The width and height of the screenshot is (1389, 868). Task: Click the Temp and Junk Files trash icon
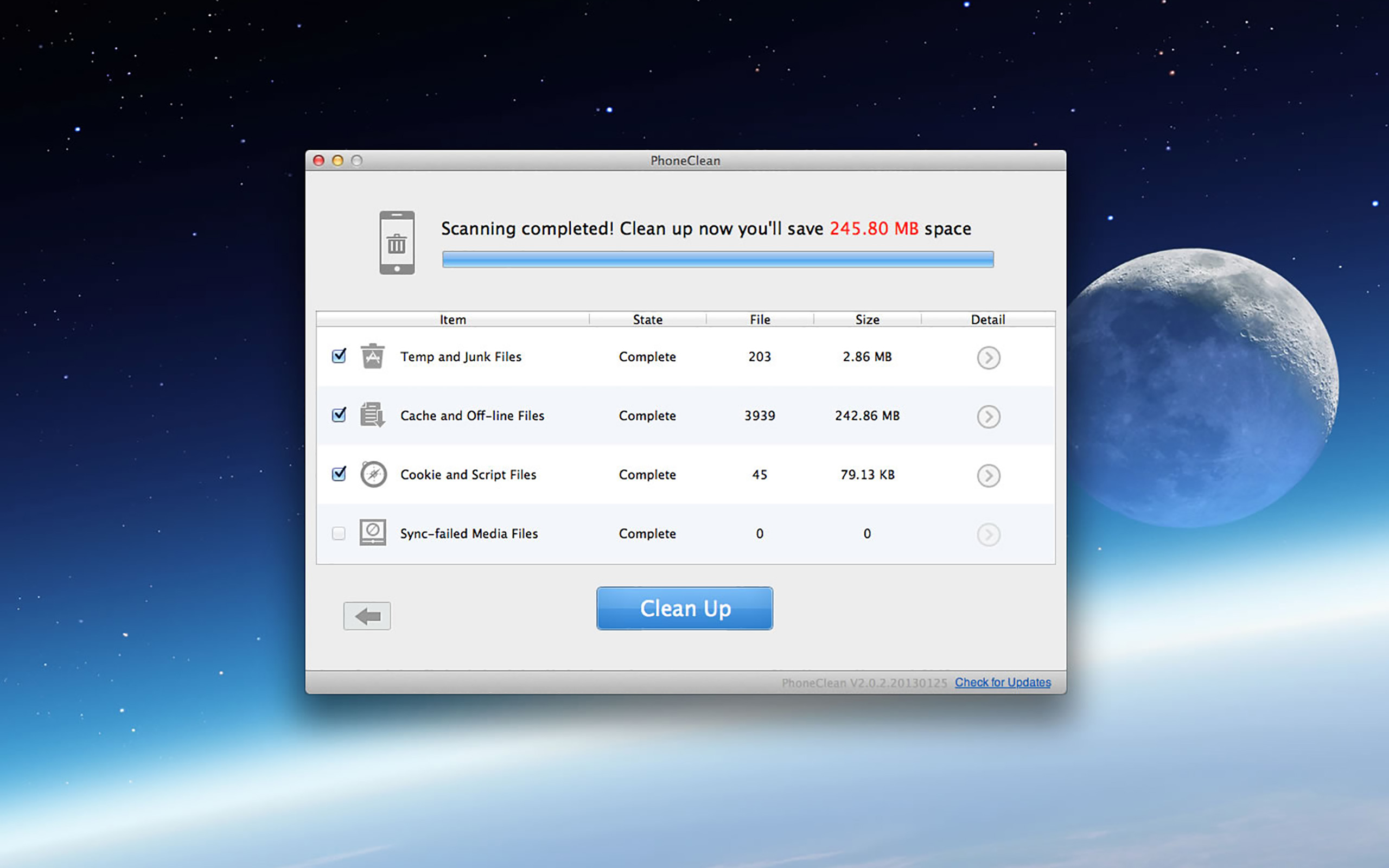373,356
